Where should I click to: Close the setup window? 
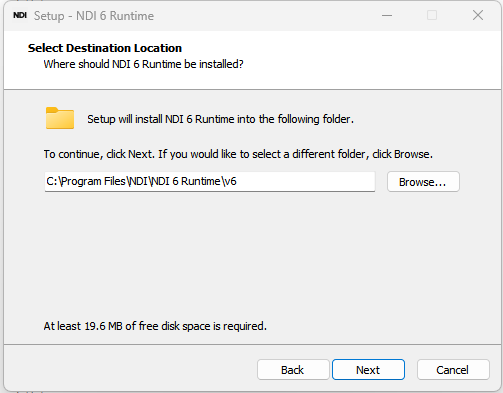(478, 15)
